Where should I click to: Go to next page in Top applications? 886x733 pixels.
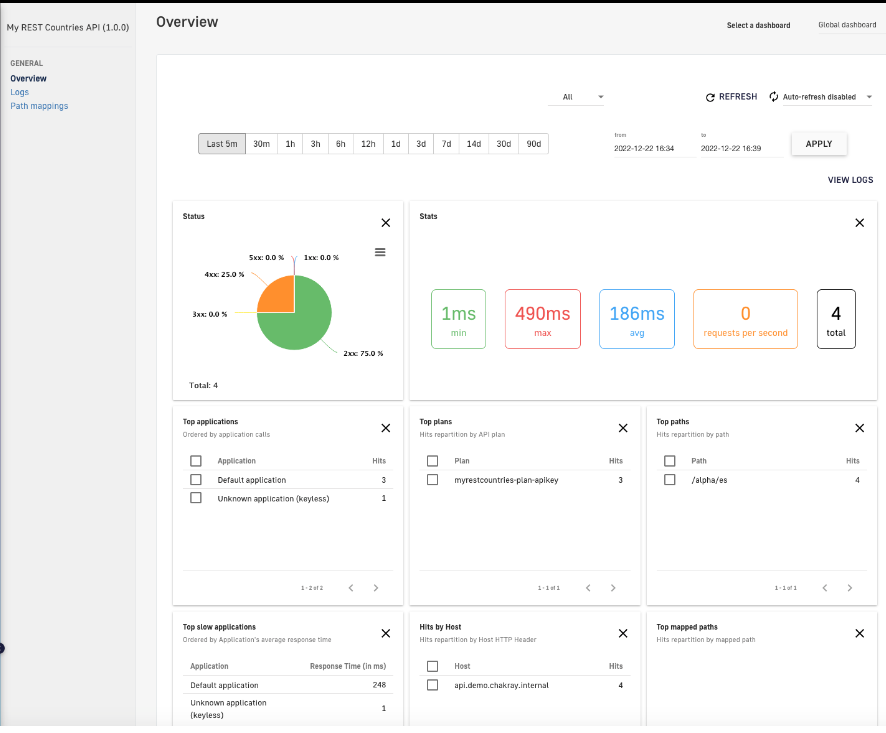pyautogui.click(x=376, y=588)
